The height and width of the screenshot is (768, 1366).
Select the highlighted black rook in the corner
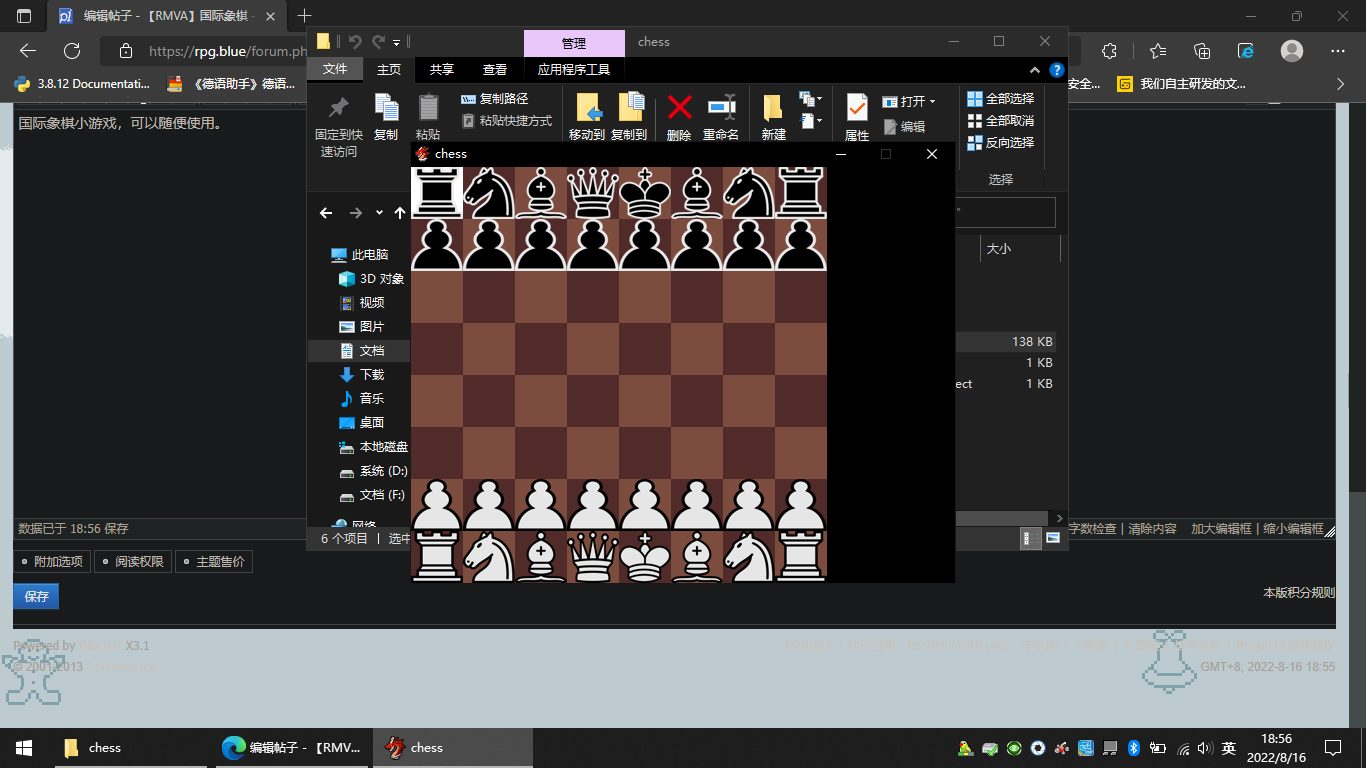[x=437, y=192]
